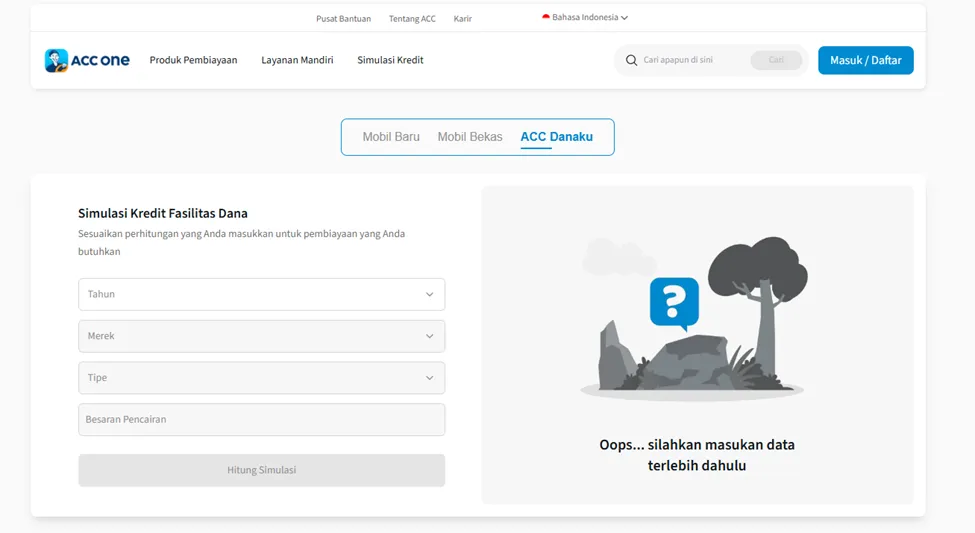Open the Karir link

[463, 19]
